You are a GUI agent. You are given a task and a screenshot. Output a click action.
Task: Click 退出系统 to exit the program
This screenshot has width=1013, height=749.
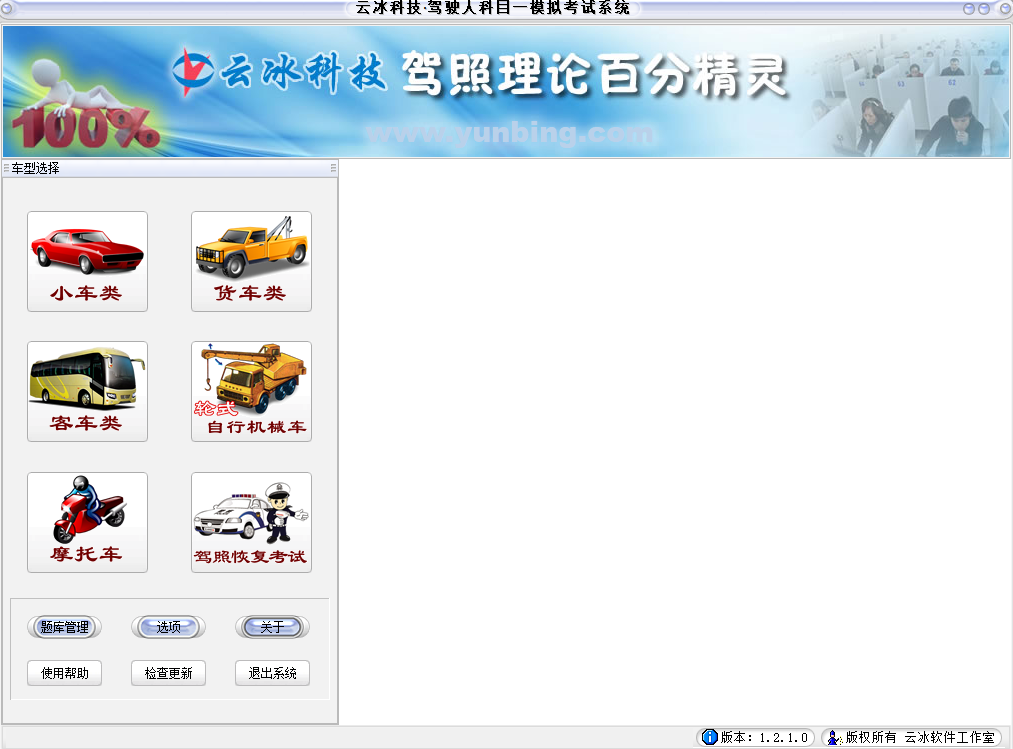pyautogui.click(x=273, y=673)
